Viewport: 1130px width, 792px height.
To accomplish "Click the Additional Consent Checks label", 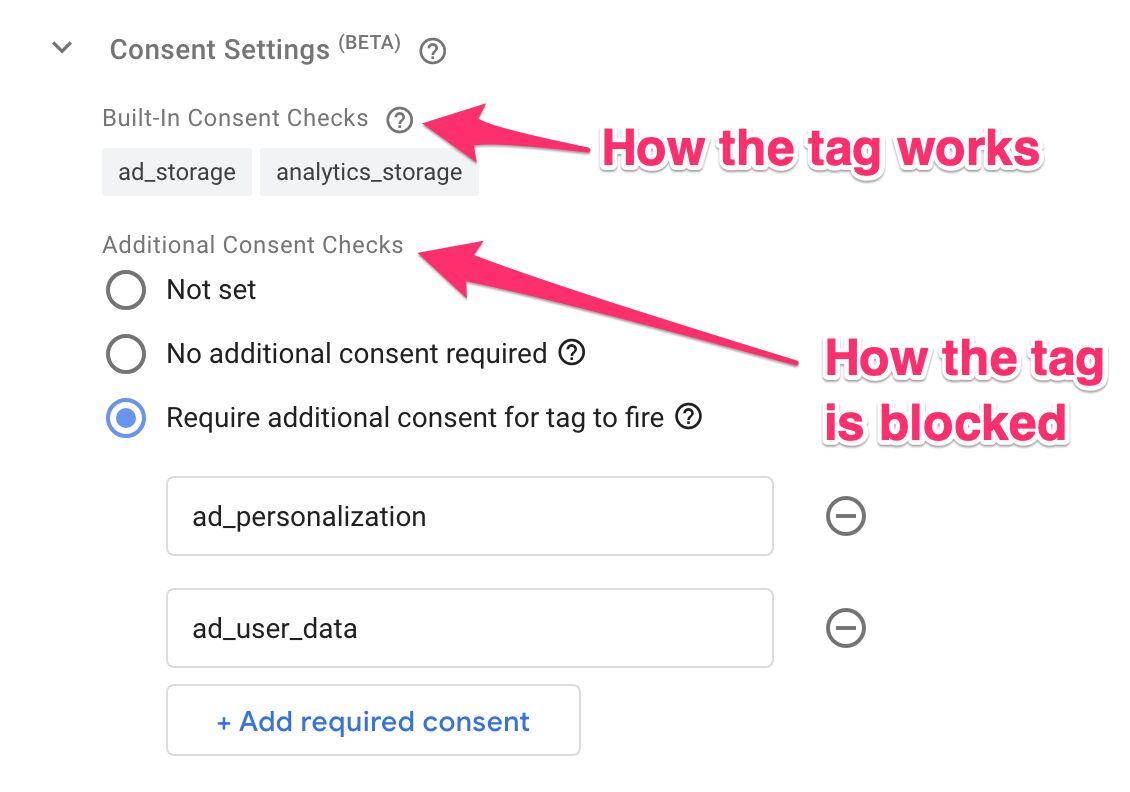I will 253,245.
